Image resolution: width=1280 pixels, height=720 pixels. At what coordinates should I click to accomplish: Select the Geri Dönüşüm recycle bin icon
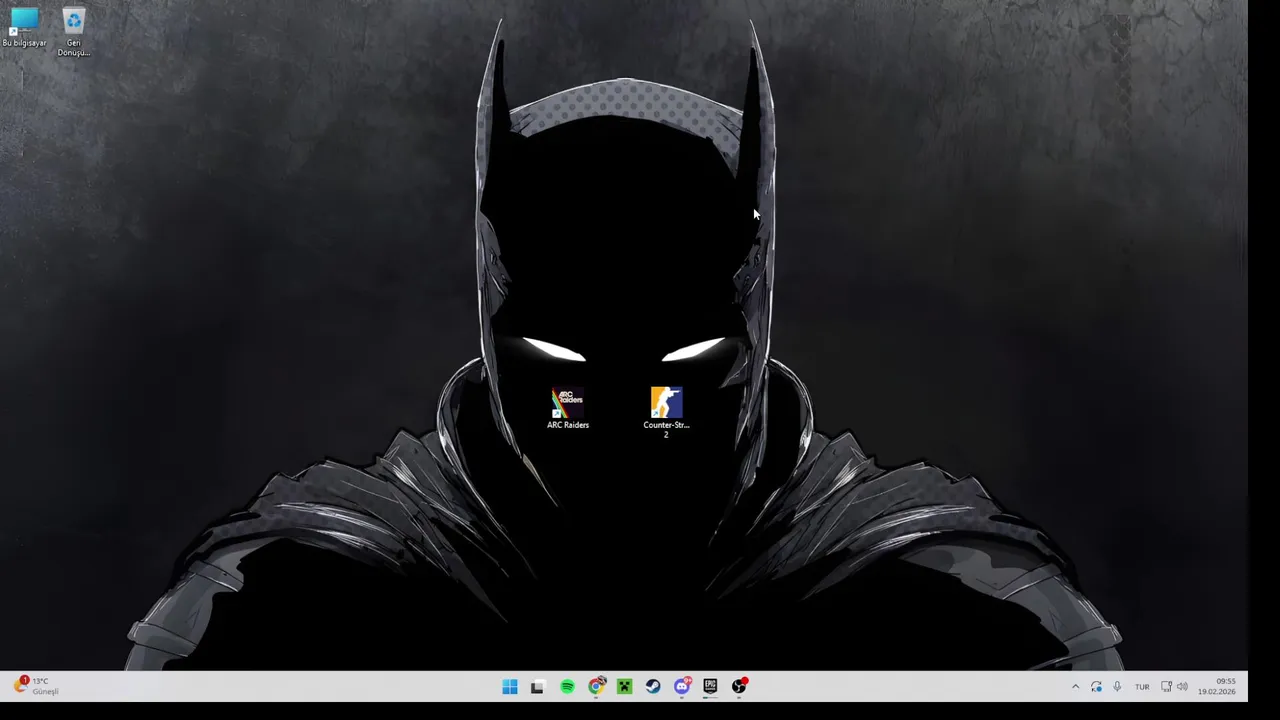[x=73, y=32]
